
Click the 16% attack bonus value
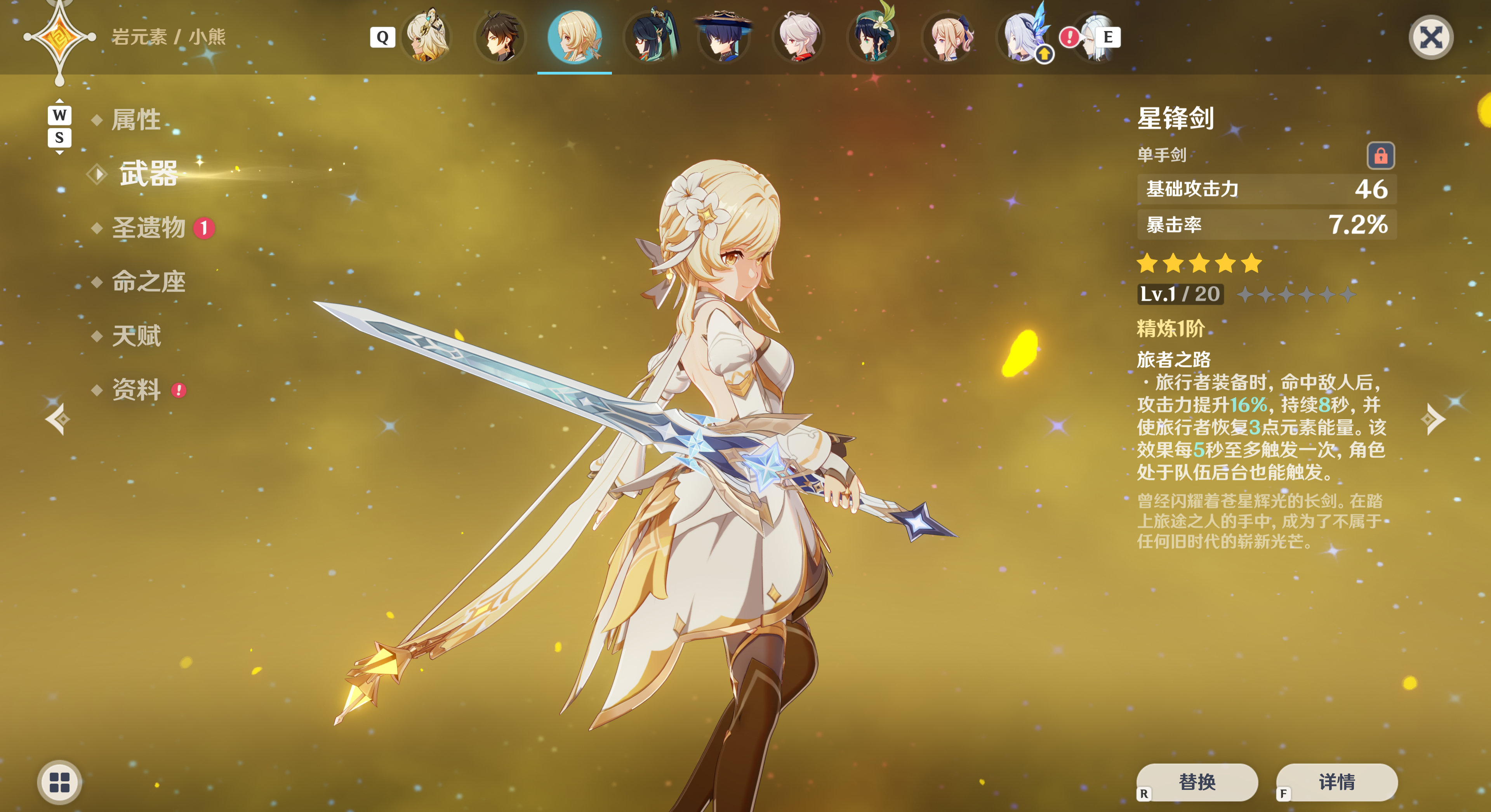click(x=1249, y=404)
